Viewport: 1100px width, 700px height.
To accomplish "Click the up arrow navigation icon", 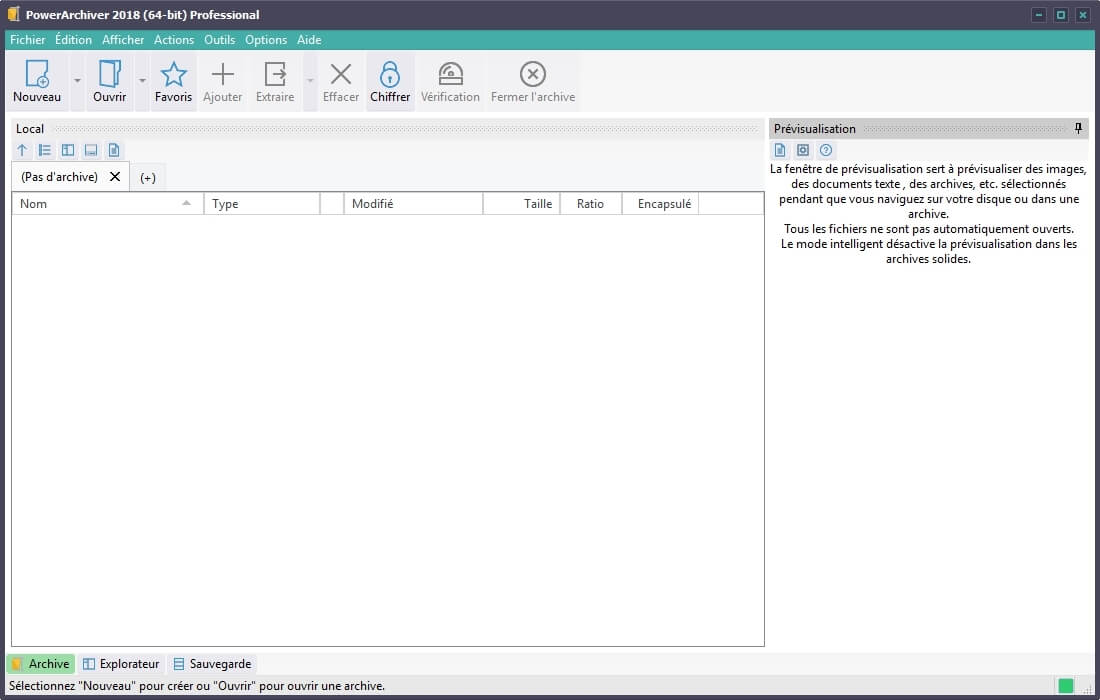I will click(23, 150).
